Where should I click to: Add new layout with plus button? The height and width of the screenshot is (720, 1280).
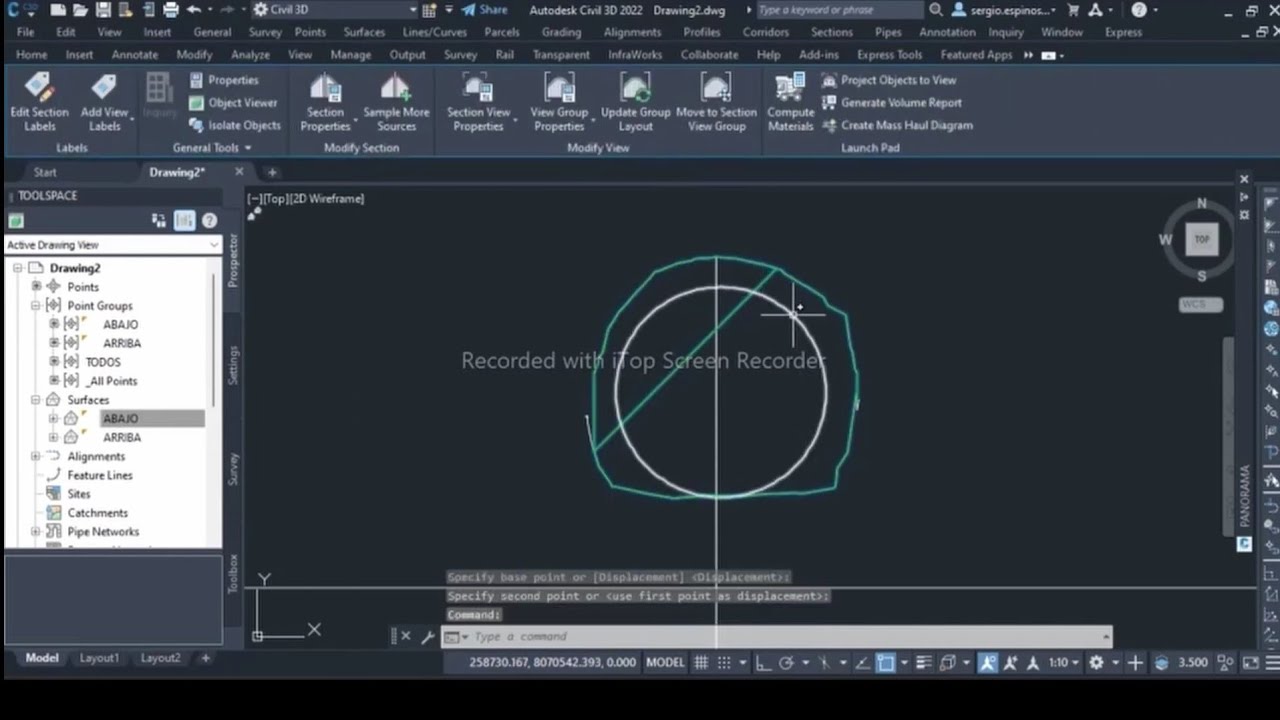(205, 658)
